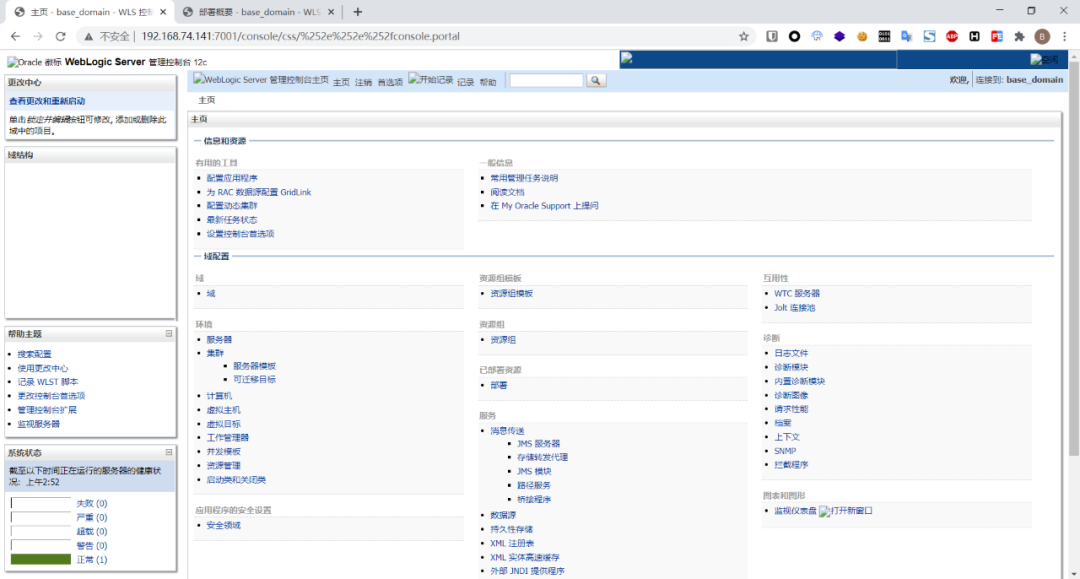This screenshot has width=1080, height=579.
Task: Close the 部署概要 - base_domain browser tab
Action: pos(331,12)
